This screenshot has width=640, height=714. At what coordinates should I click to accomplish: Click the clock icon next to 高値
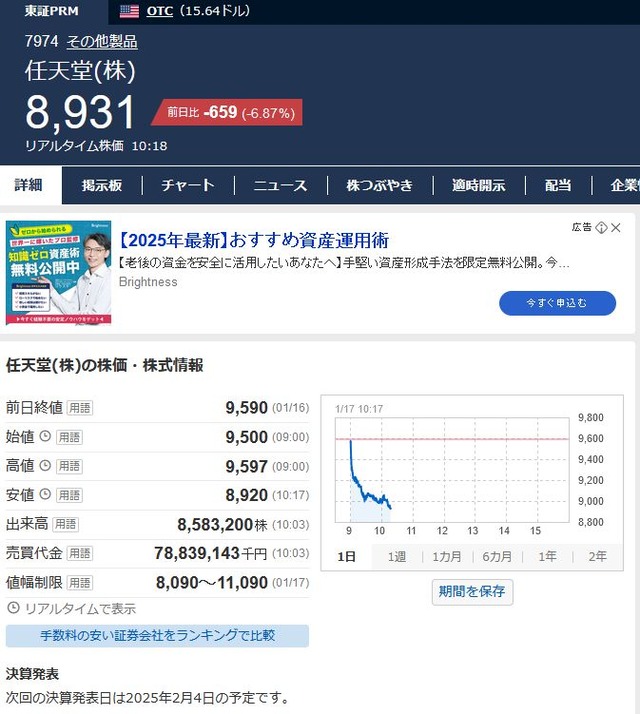point(45,465)
